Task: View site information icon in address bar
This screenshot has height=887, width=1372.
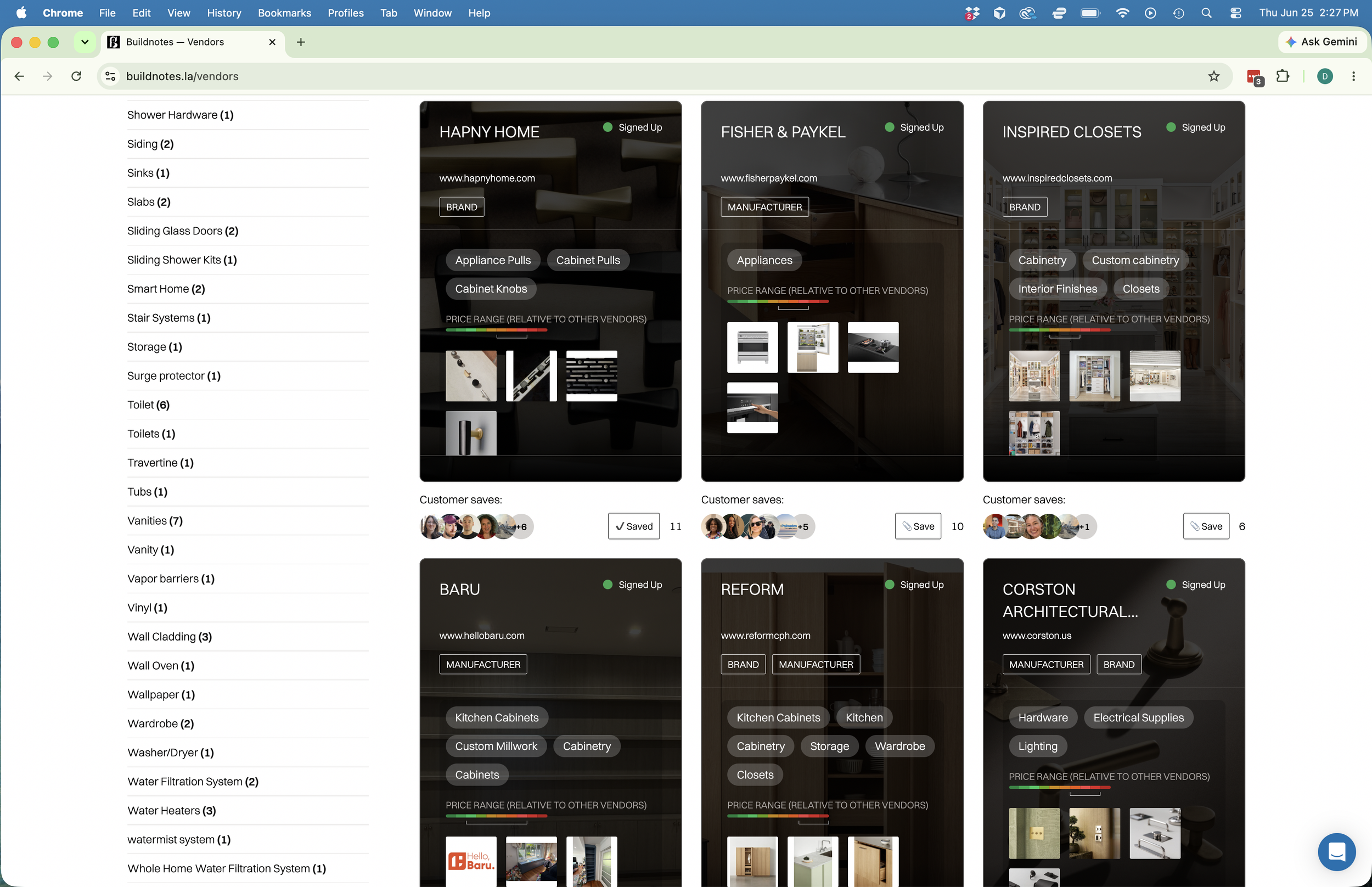Action: pos(110,76)
